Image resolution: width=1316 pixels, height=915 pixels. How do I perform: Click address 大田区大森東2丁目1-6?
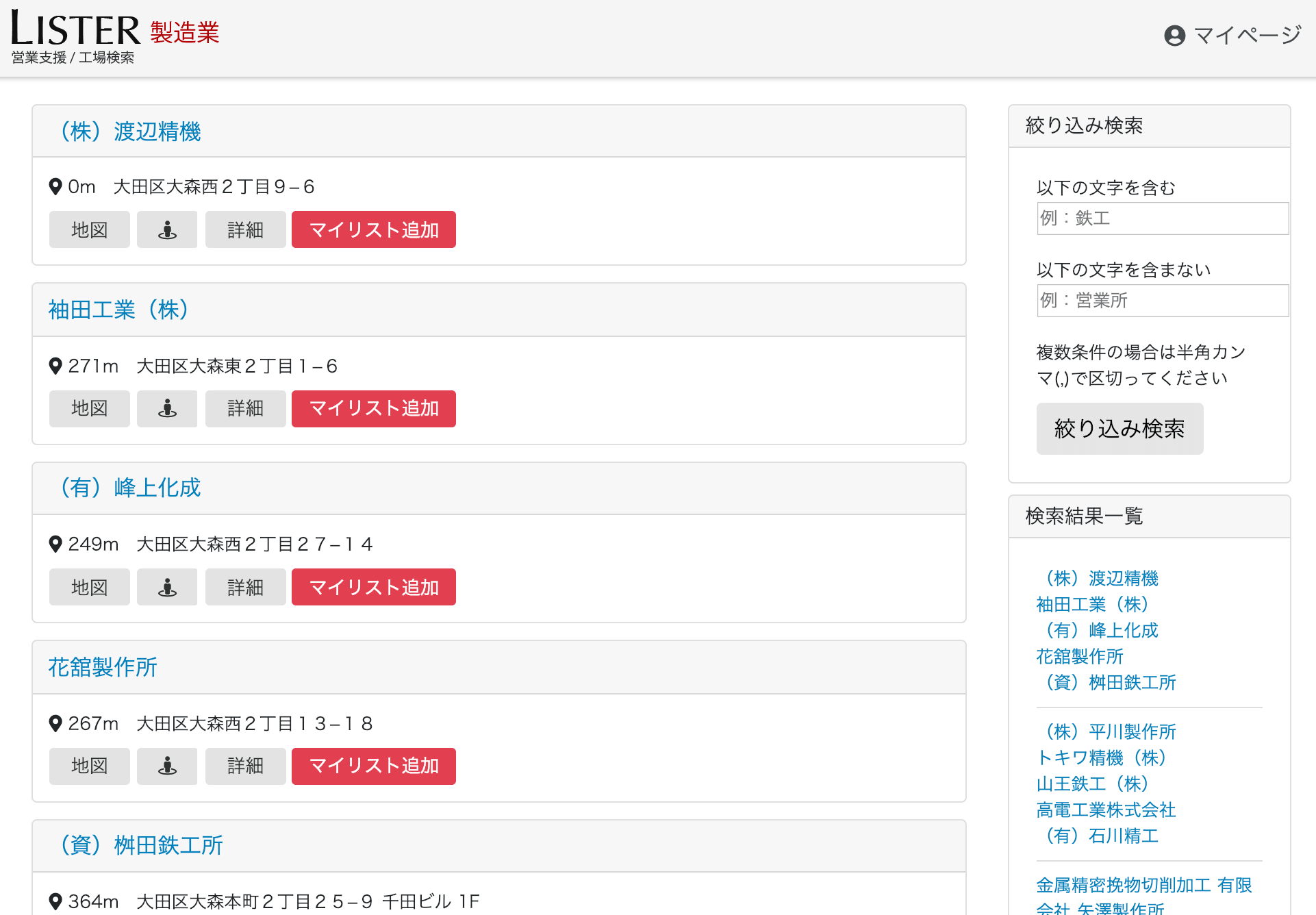tap(237, 366)
